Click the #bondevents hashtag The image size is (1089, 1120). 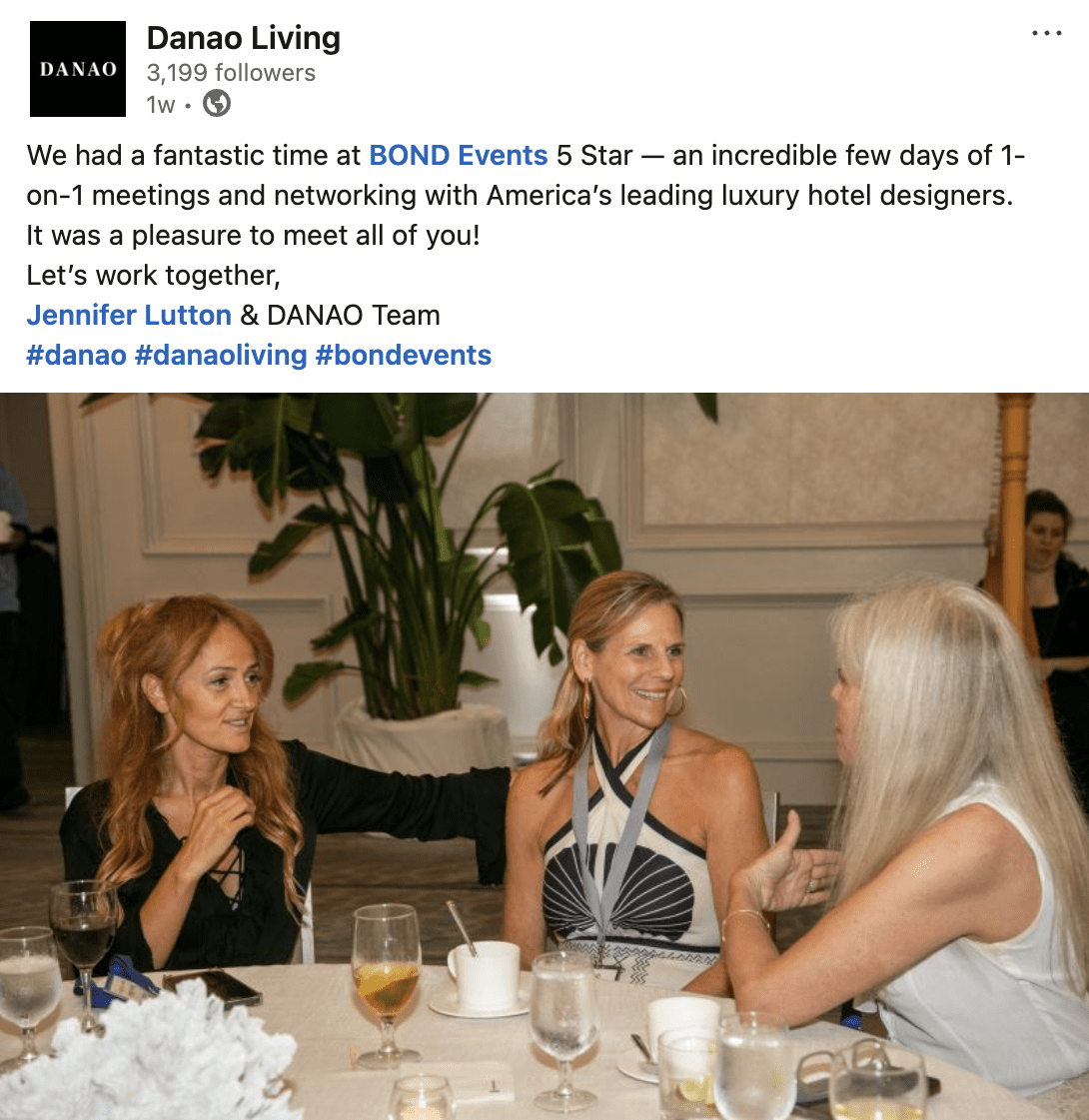[404, 355]
